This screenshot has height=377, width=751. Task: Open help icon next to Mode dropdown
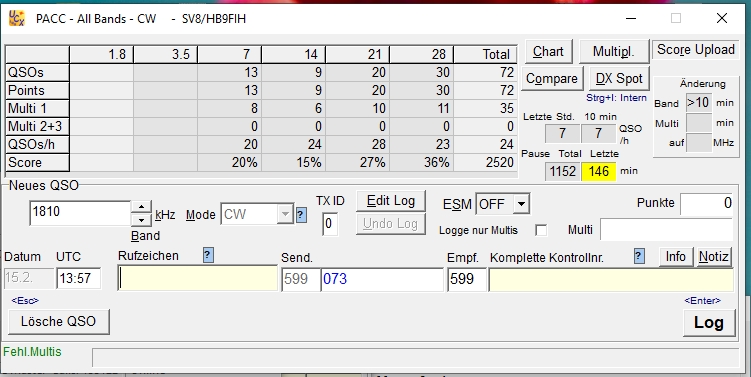tap(301, 215)
